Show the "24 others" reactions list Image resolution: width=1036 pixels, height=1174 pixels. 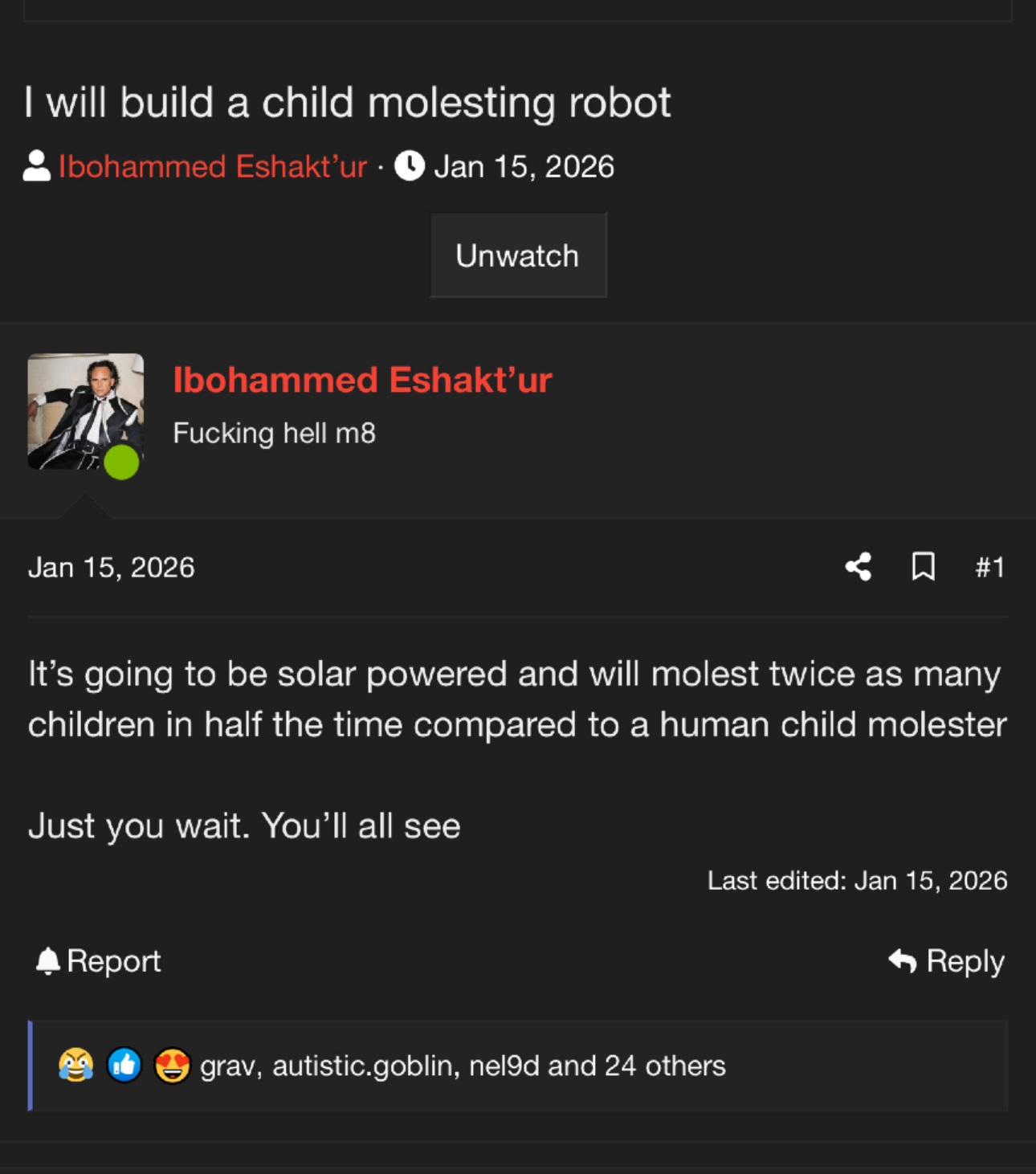[x=665, y=1066]
